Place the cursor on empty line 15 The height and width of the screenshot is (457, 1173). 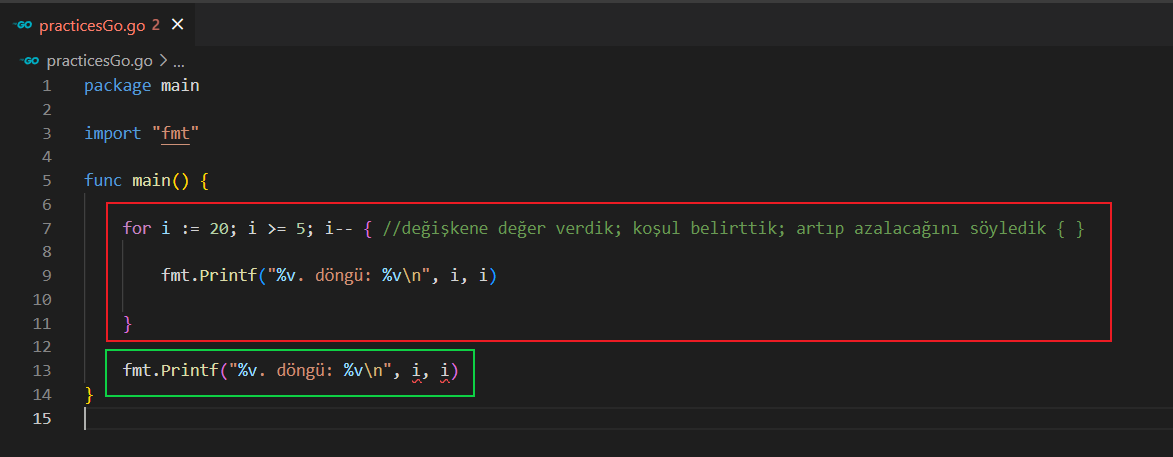pyautogui.click(x=300, y=418)
